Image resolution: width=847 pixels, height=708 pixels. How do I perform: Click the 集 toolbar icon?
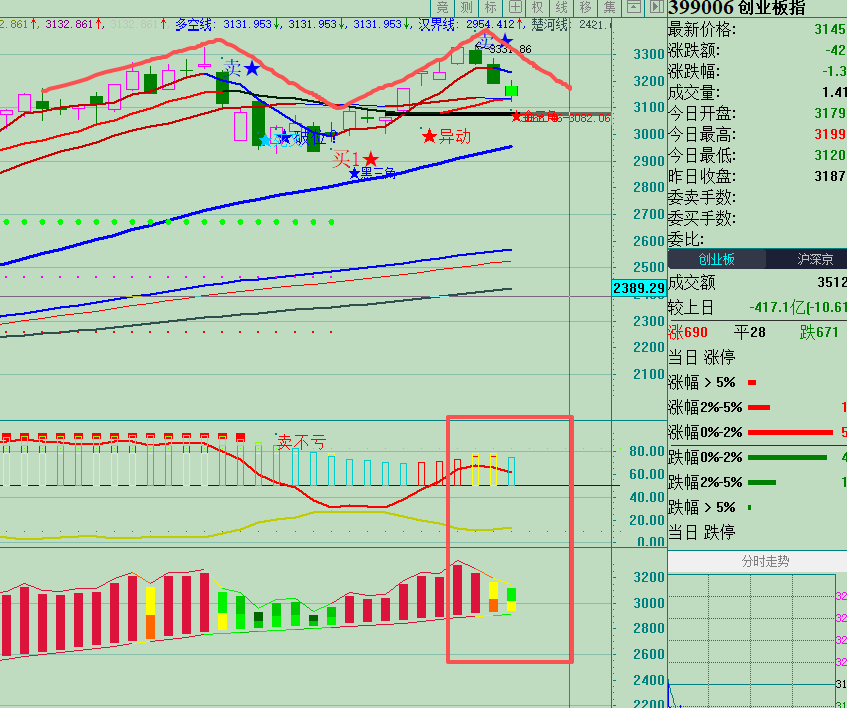tap(609, 8)
